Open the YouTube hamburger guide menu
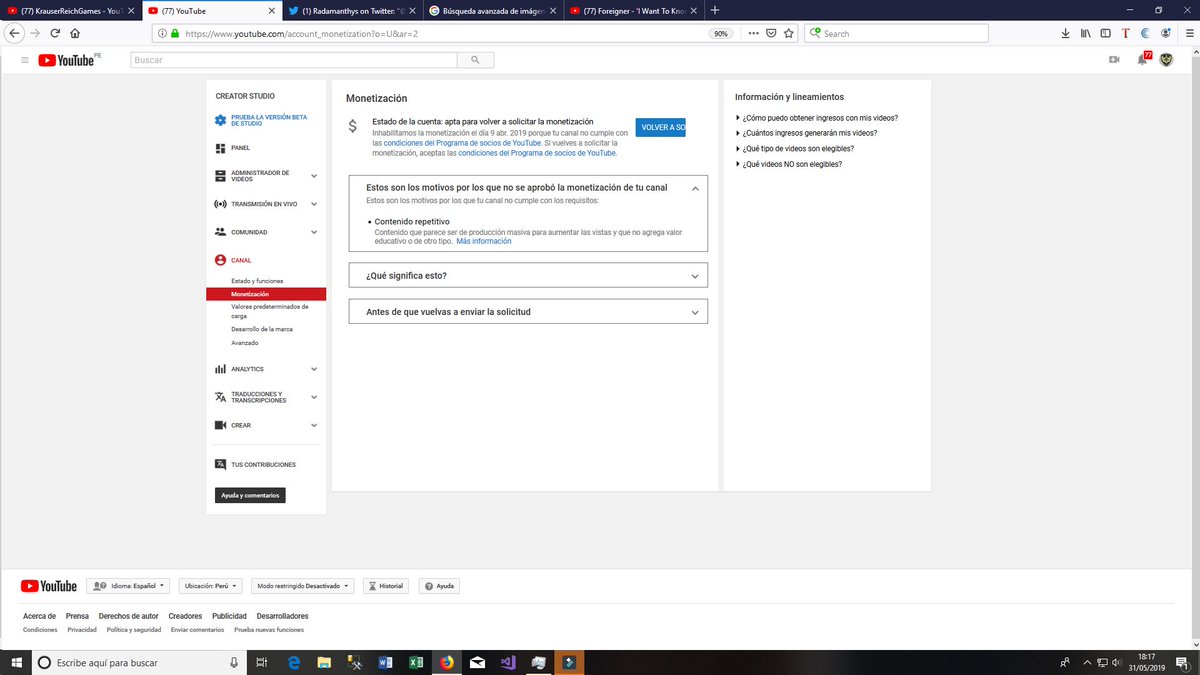1200x675 pixels. (x=24, y=60)
